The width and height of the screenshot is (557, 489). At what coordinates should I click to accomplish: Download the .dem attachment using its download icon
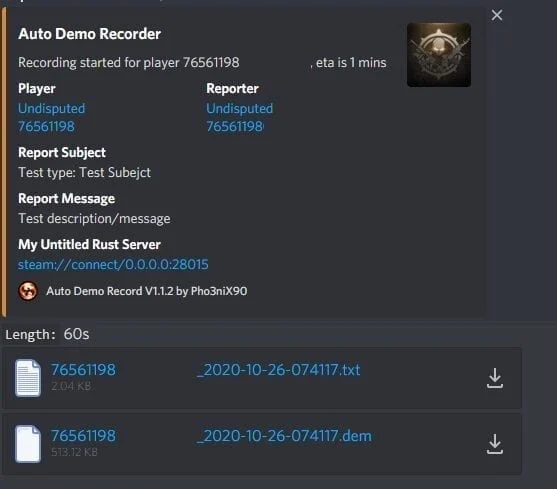coord(494,444)
